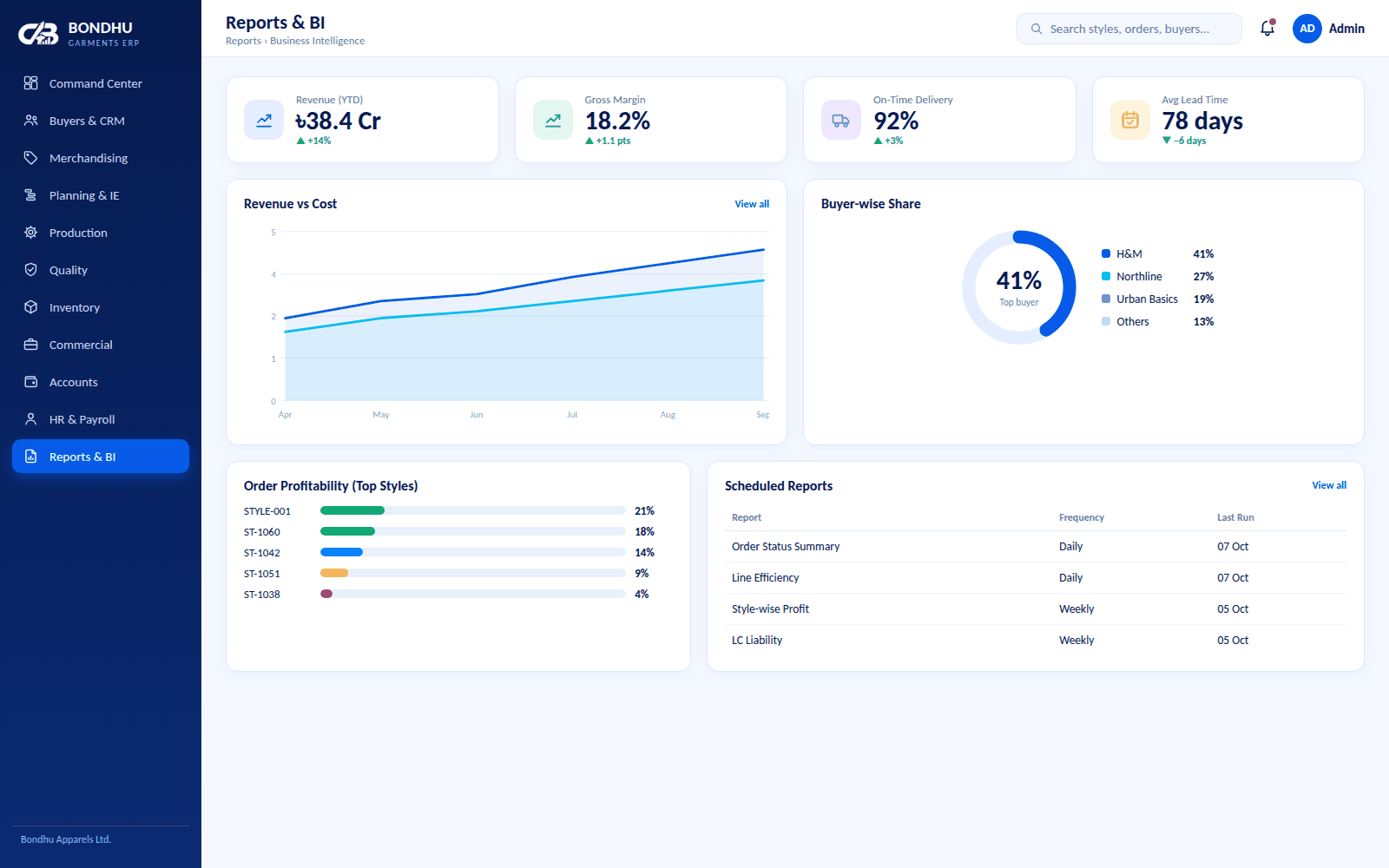Viewport: 1389px width, 868px height.
Task: Click the HR & Payroll person icon
Action: pos(31,419)
